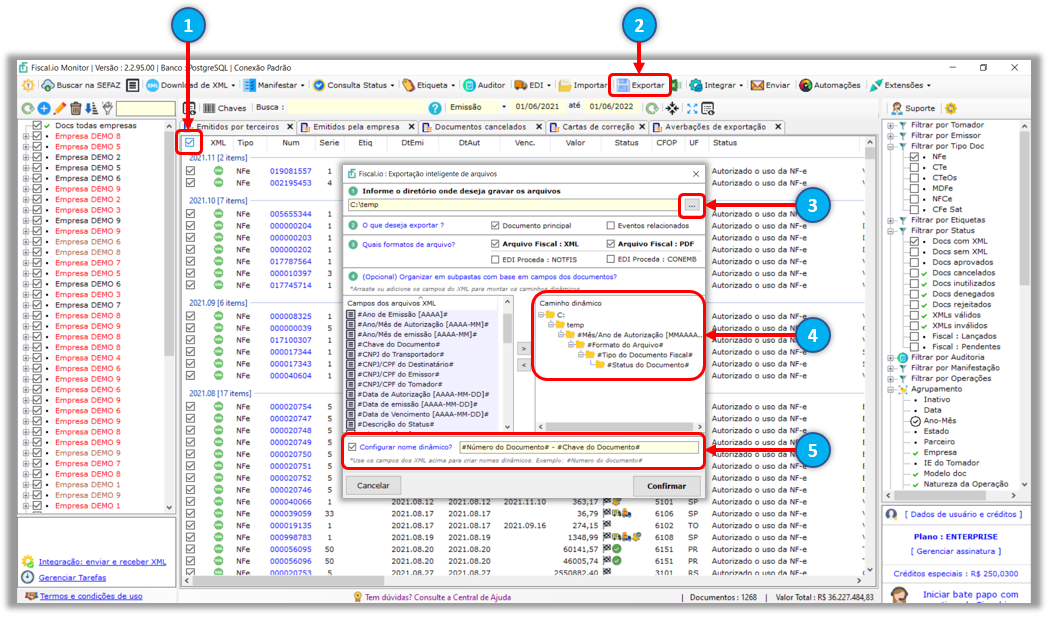Open Automações gauge icon

click(x=805, y=86)
